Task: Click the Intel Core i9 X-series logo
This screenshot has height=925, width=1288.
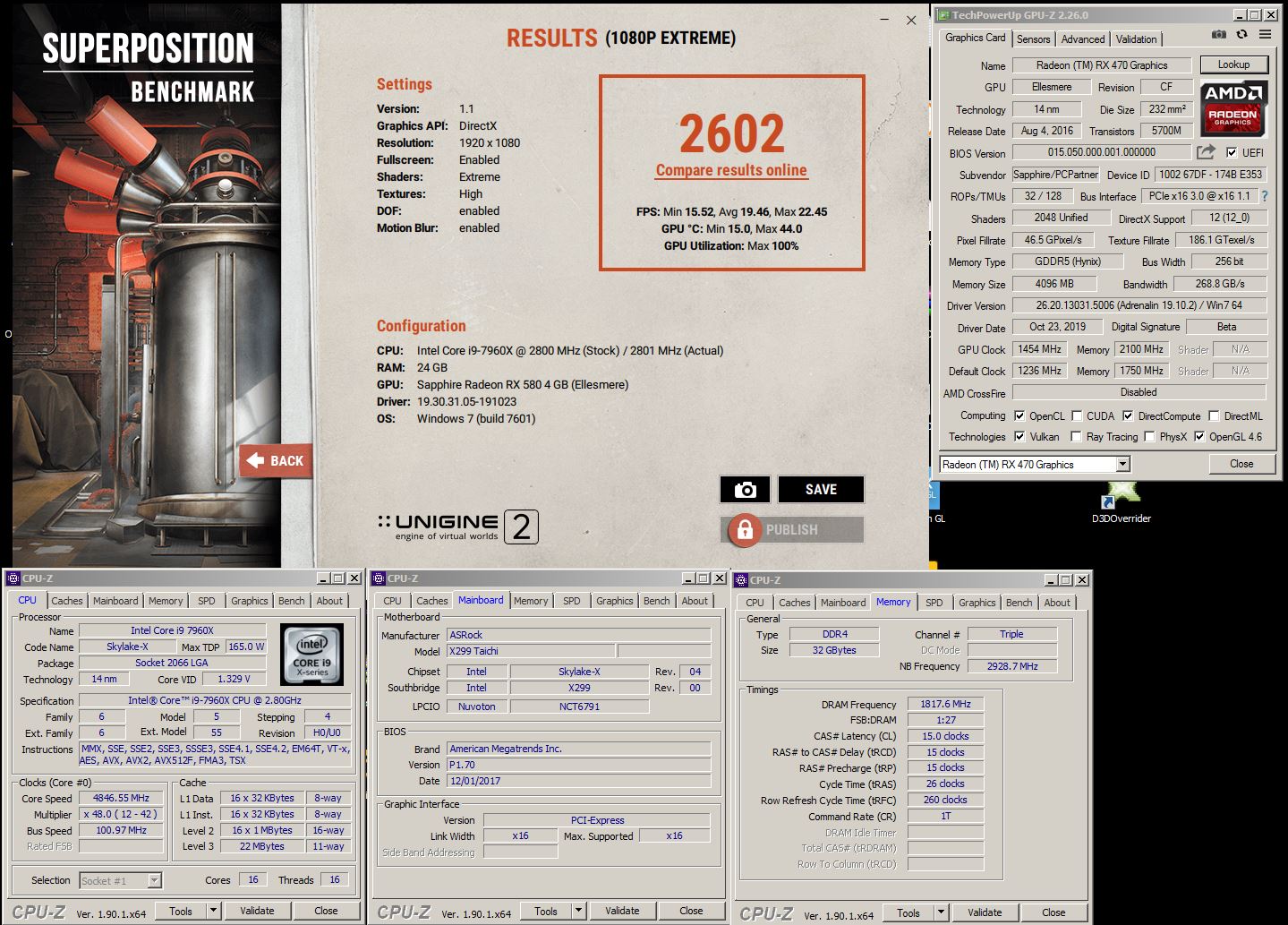Action: coord(312,655)
